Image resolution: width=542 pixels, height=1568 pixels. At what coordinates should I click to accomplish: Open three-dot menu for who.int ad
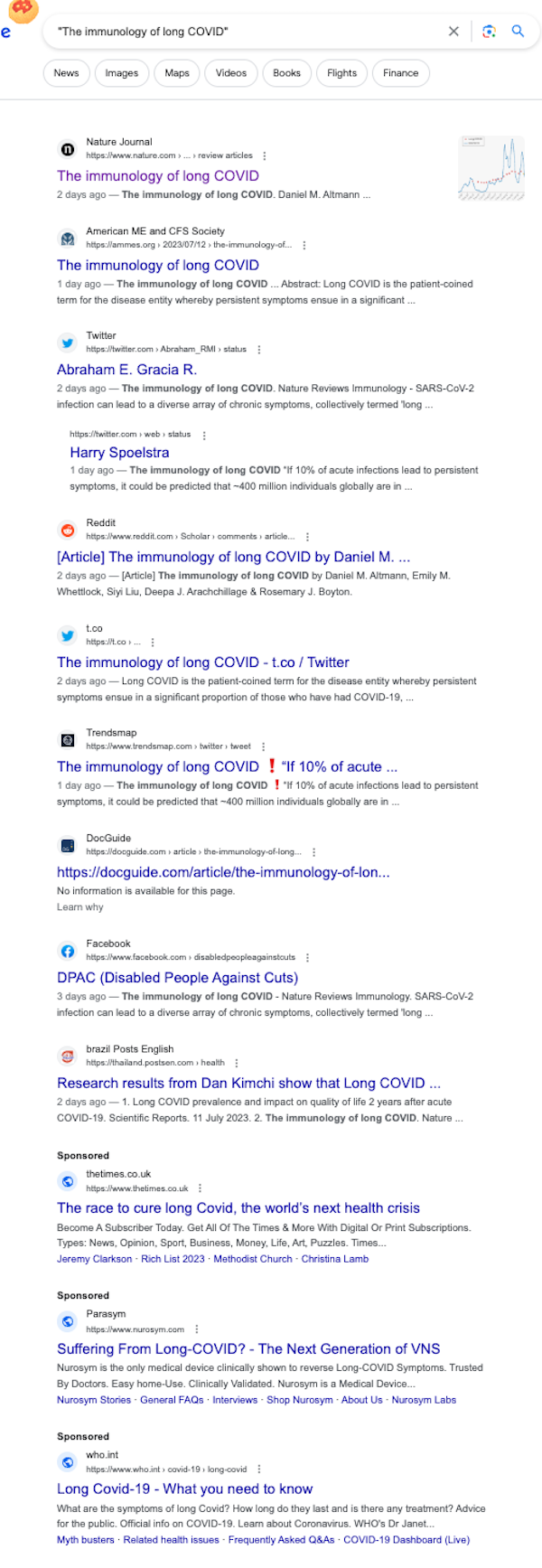pos(259,1469)
